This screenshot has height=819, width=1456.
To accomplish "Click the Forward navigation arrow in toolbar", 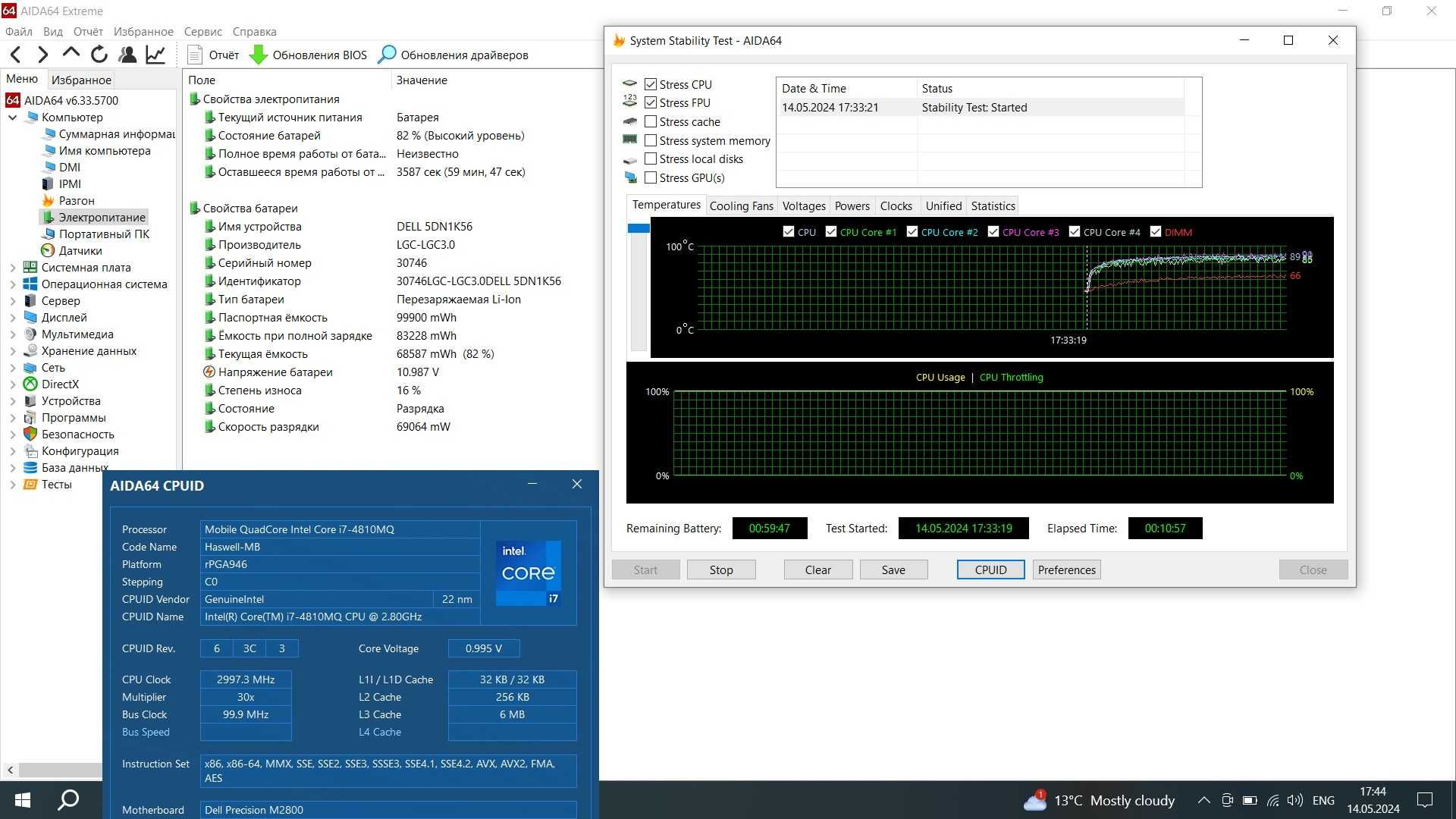I will point(42,55).
